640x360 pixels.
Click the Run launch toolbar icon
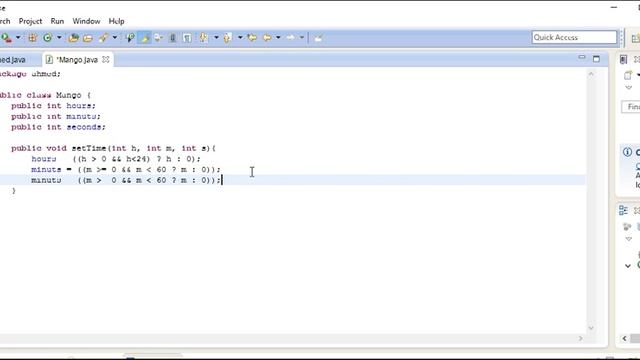[x=6, y=38]
